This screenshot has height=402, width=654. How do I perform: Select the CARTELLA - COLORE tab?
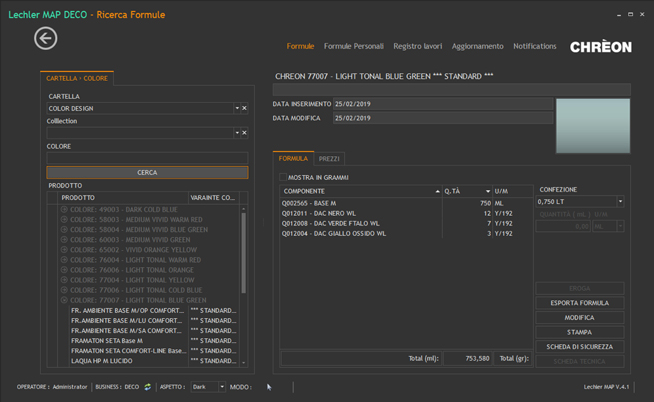point(77,78)
